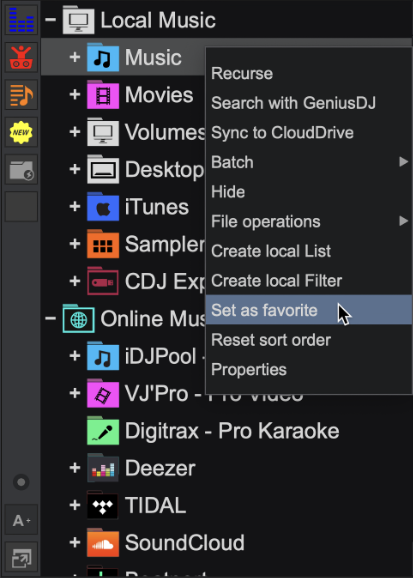413x578 pixels.
Task: Open the orange playlist note sidebar icon
Action: point(21,95)
